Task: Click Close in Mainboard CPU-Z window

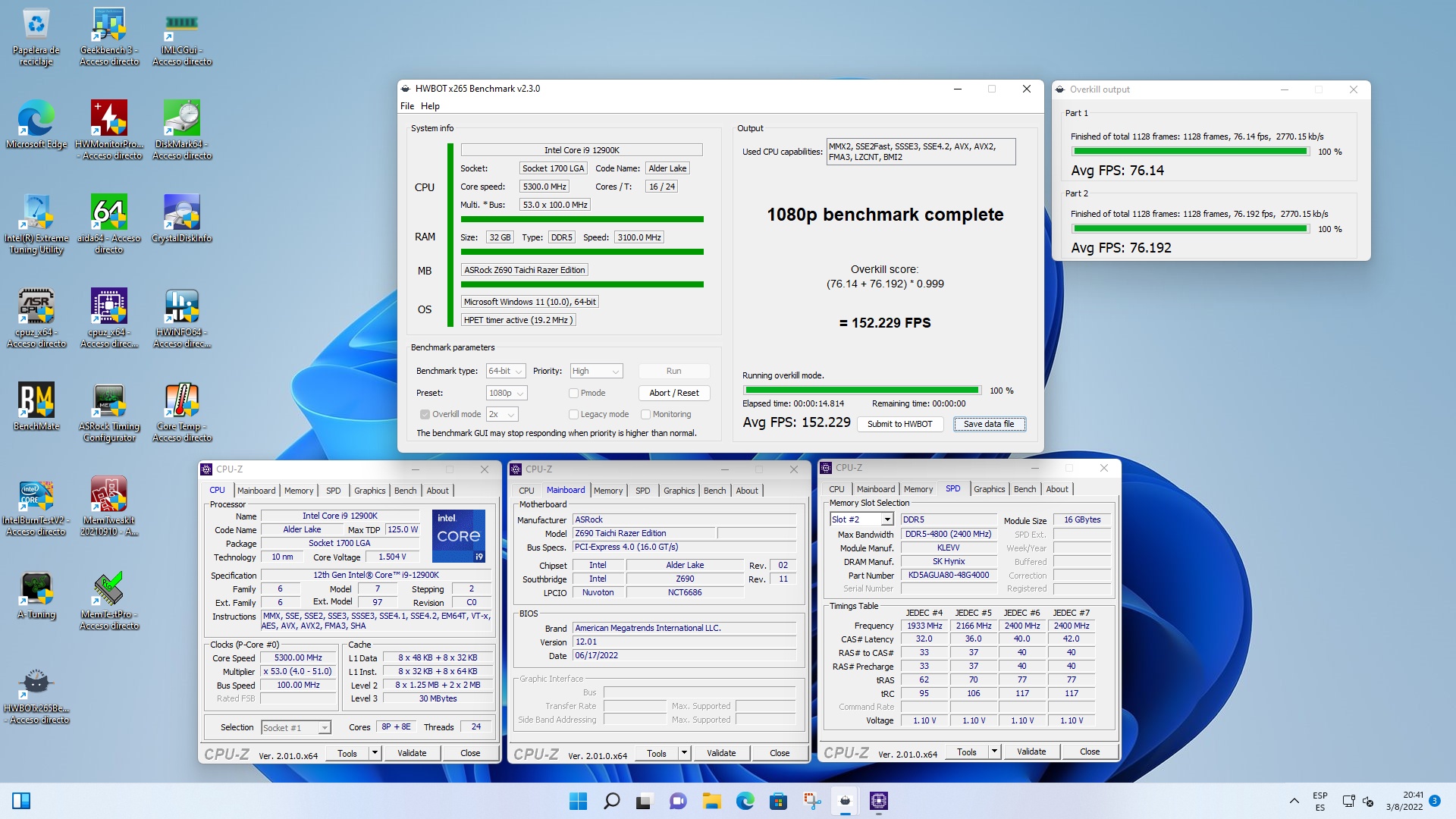Action: point(780,753)
